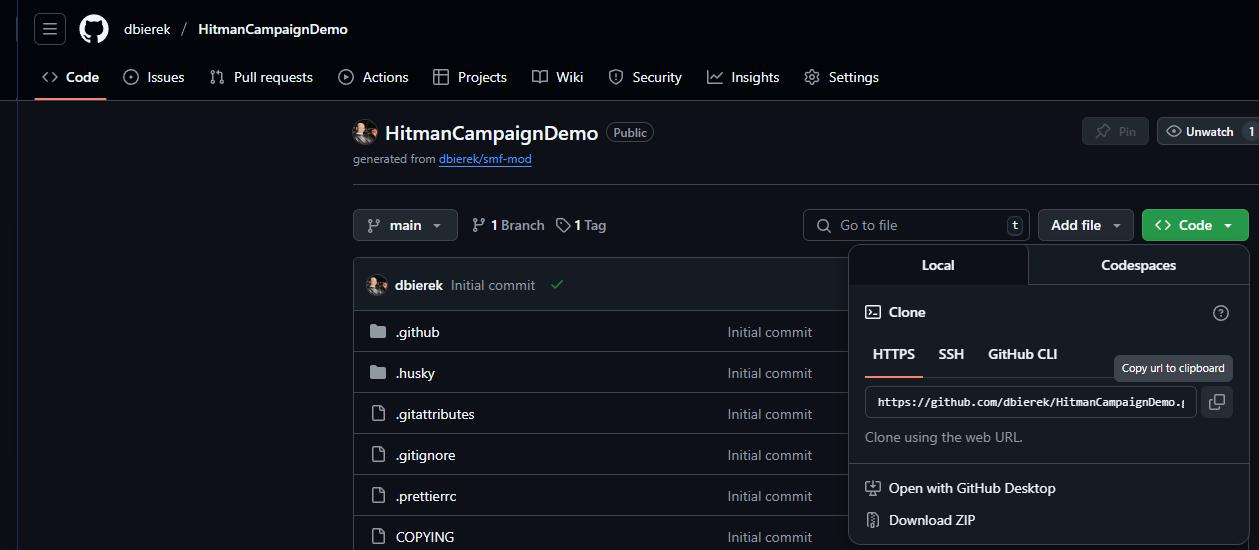This screenshot has height=550, width=1259.
Task: Toggle the green Code dropdown button
Action: click(1195, 225)
